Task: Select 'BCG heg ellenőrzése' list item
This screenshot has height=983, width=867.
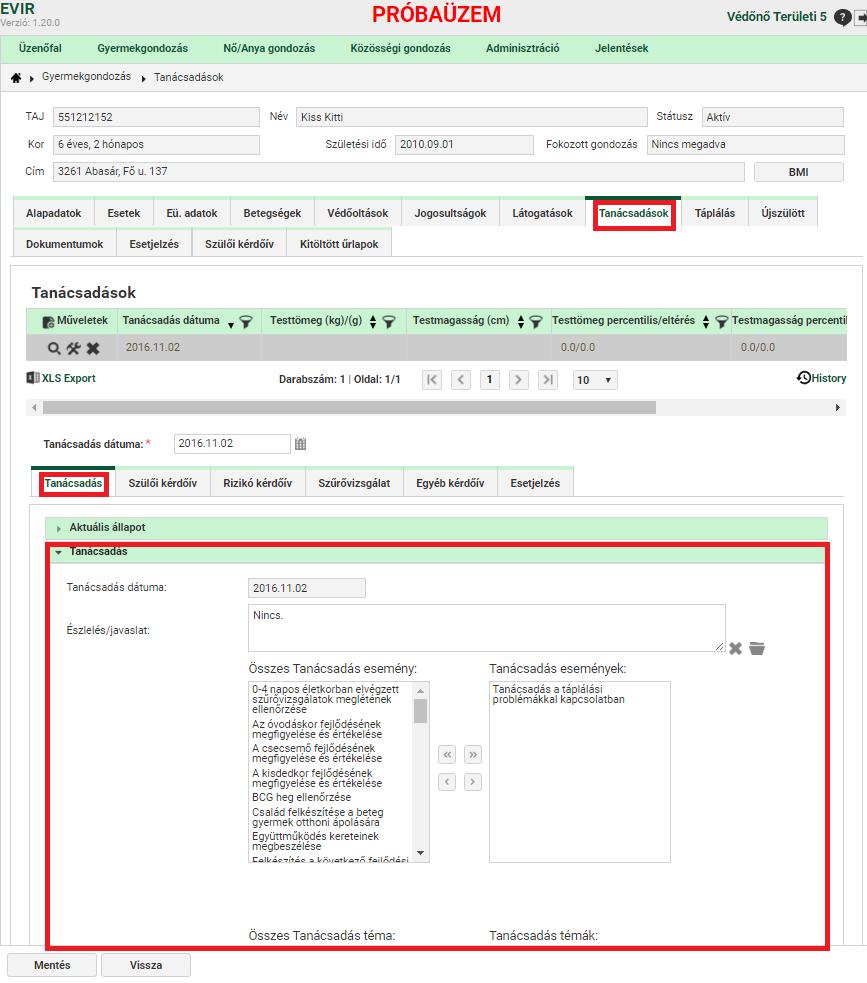Action: (302, 797)
